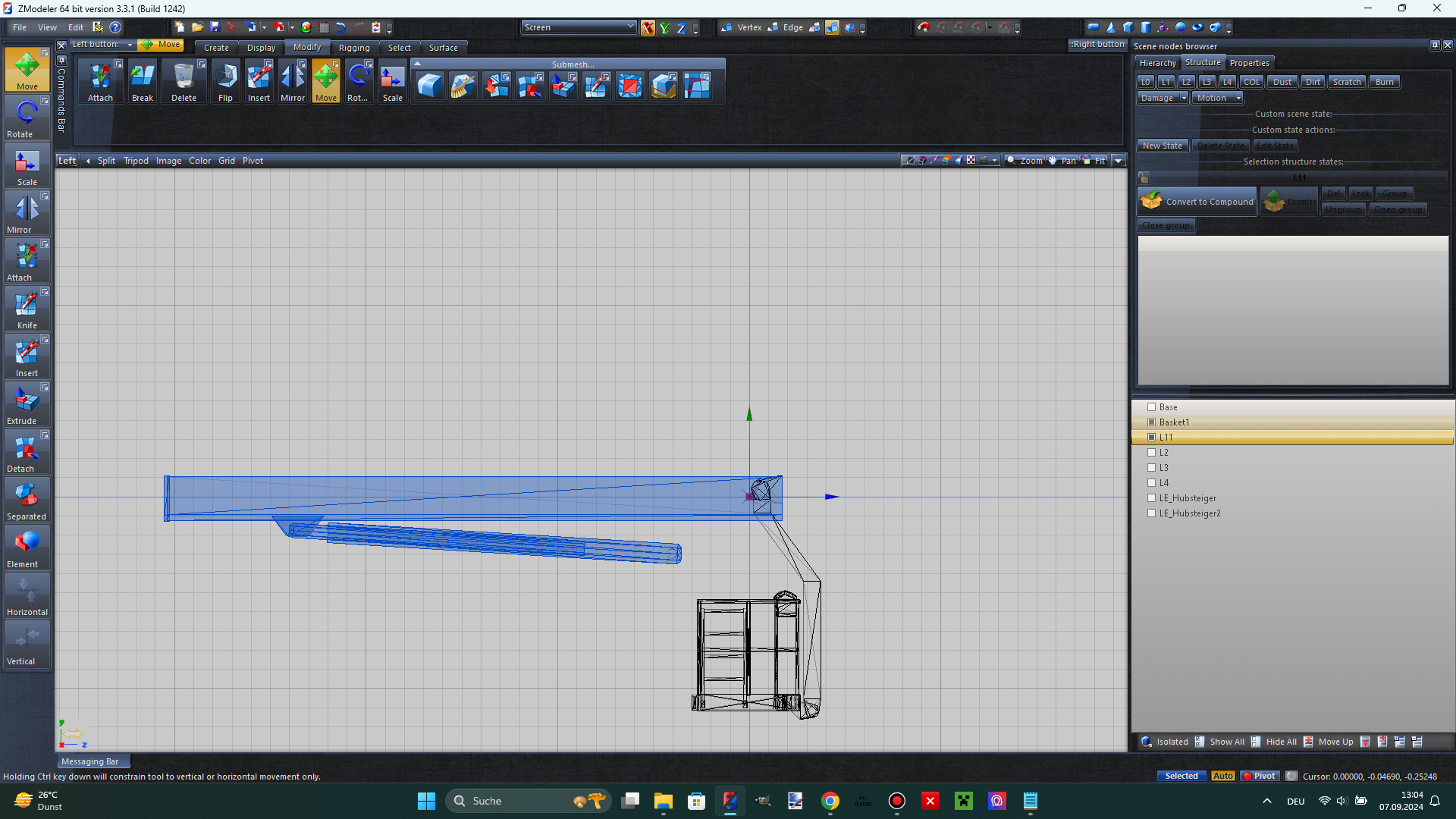Toggle the L2 node visibility checkbox
This screenshot has width=1456, height=819.
pyautogui.click(x=1151, y=453)
